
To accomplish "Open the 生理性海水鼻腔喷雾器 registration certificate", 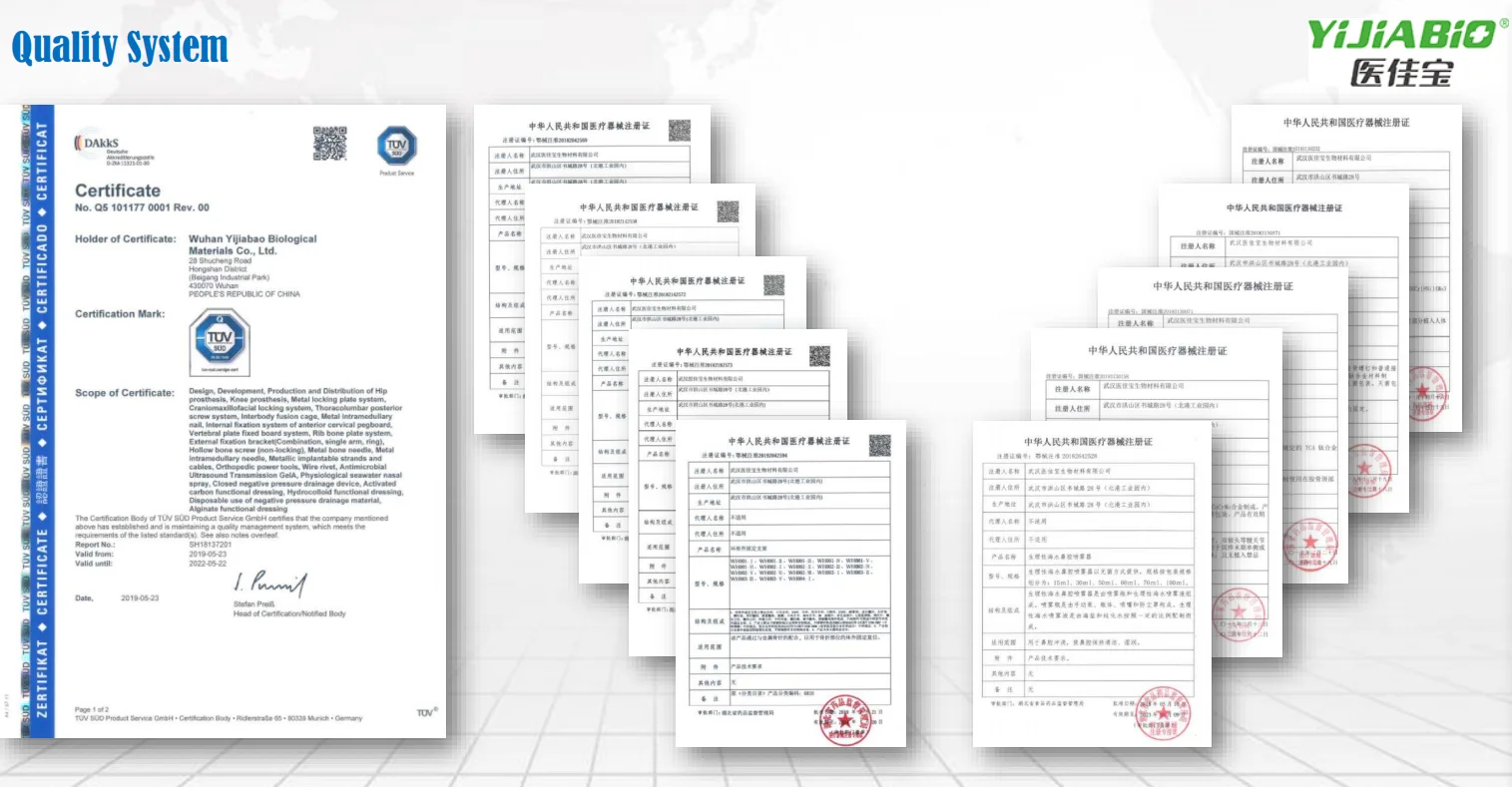I will point(1092,584).
